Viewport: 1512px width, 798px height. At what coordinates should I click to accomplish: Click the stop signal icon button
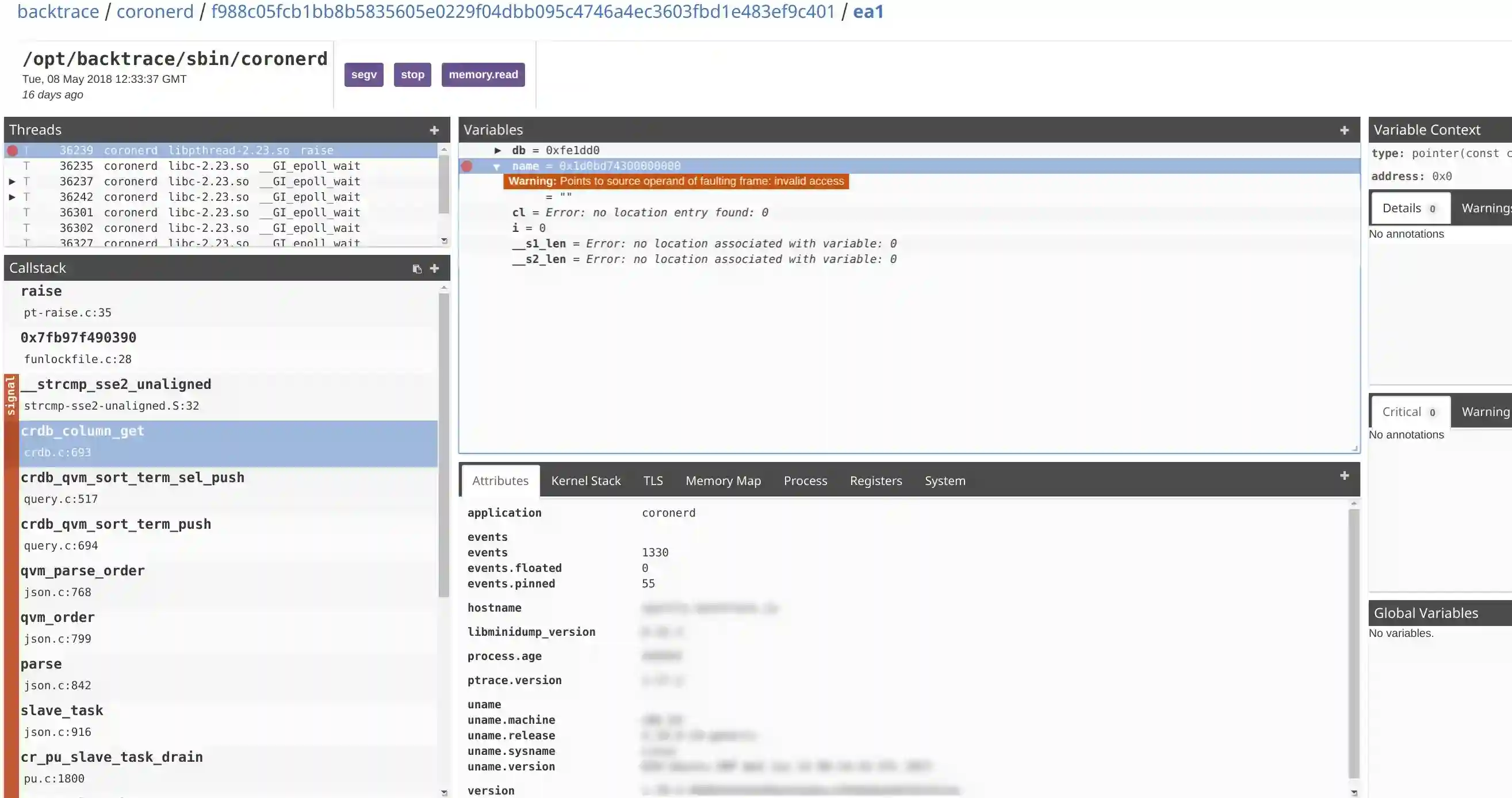coord(413,73)
